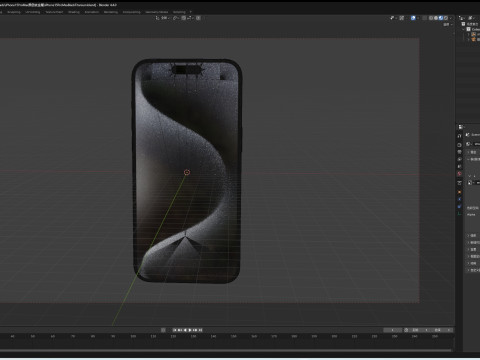This screenshot has width=480, height=360.
Task: Toggle X-ray mode in viewport header
Action: tap(424, 18)
